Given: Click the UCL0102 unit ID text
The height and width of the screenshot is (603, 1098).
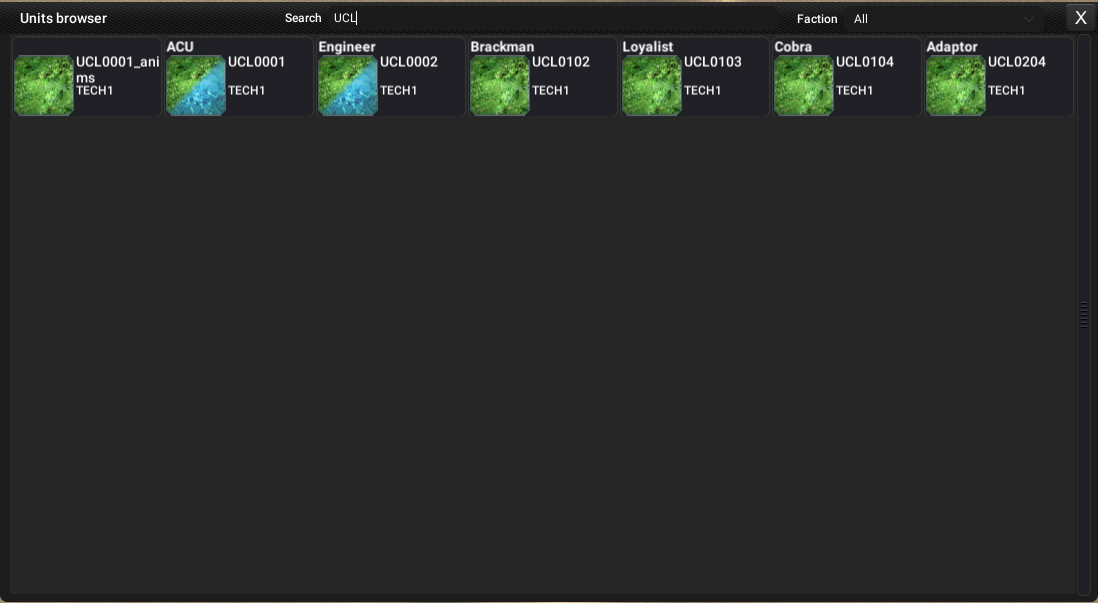Looking at the screenshot, I should click(x=561, y=62).
